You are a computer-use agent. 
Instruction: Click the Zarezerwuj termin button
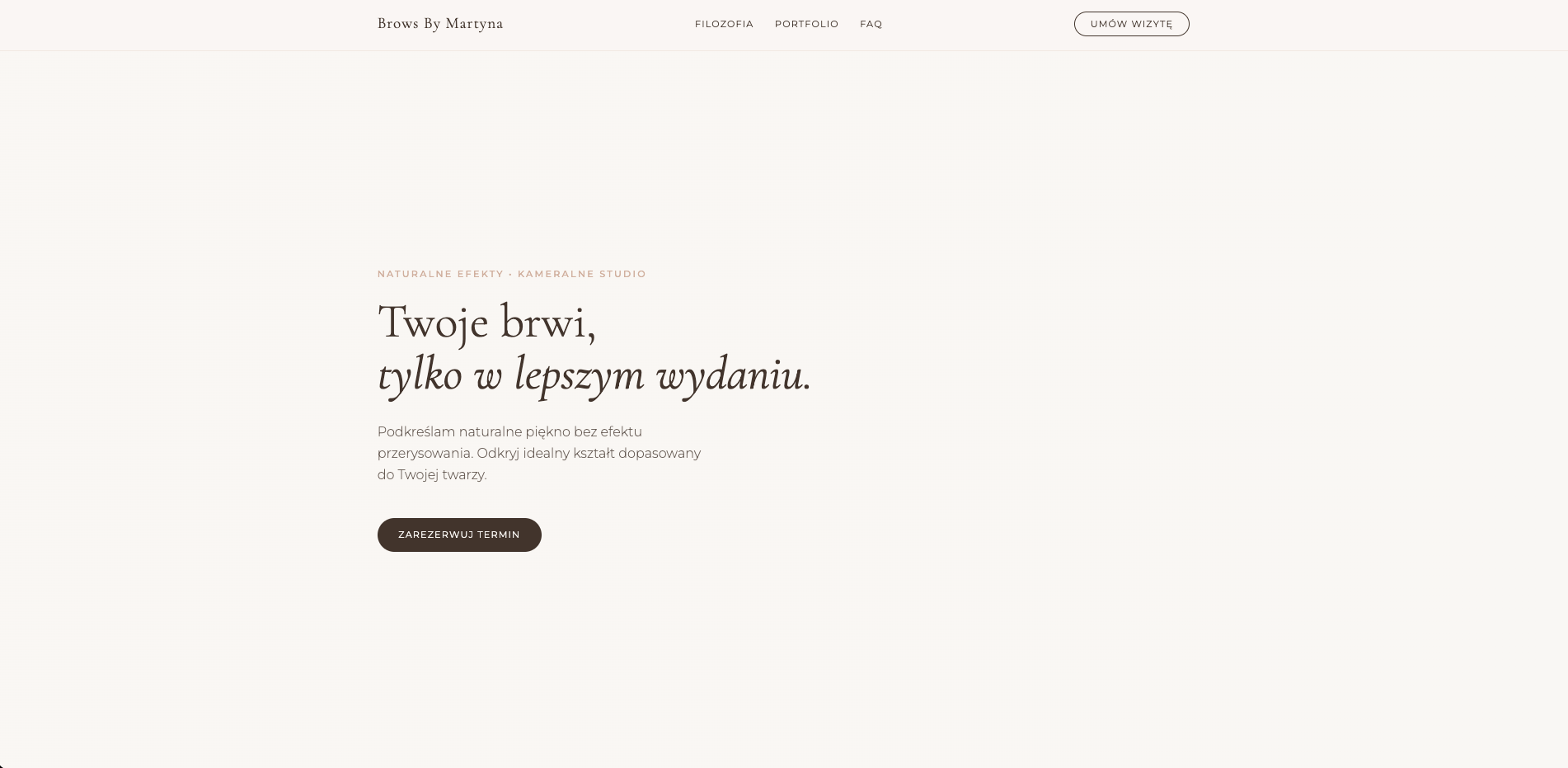tap(459, 535)
